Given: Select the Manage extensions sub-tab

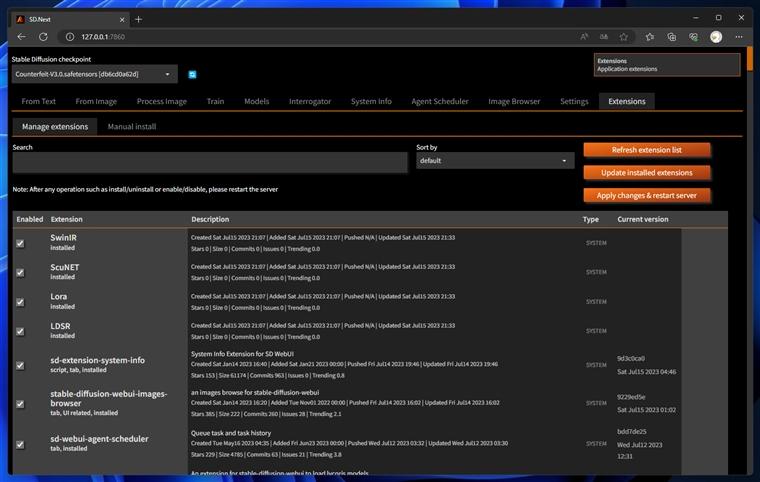Looking at the screenshot, I should [55, 127].
